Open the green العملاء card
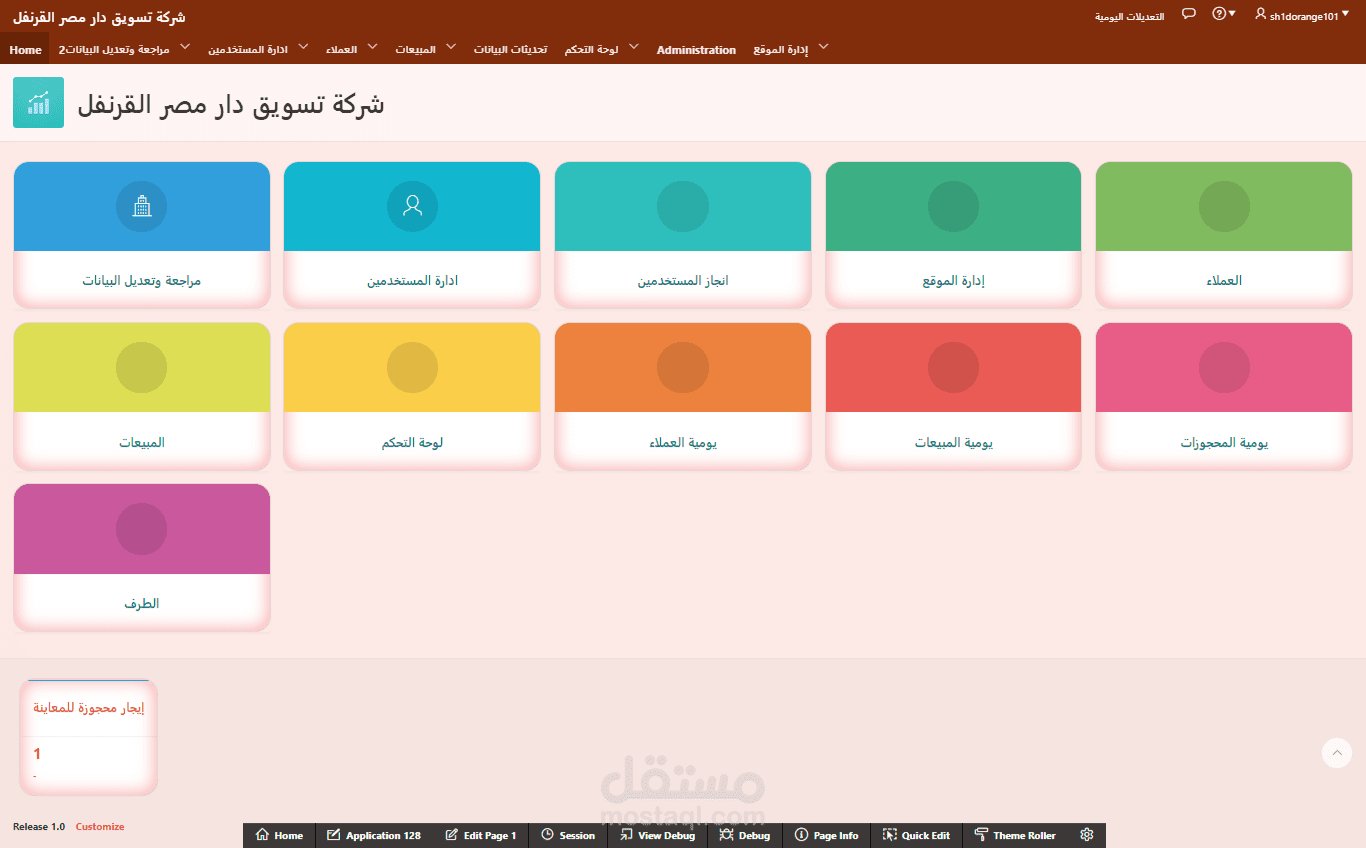 point(1224,235)
